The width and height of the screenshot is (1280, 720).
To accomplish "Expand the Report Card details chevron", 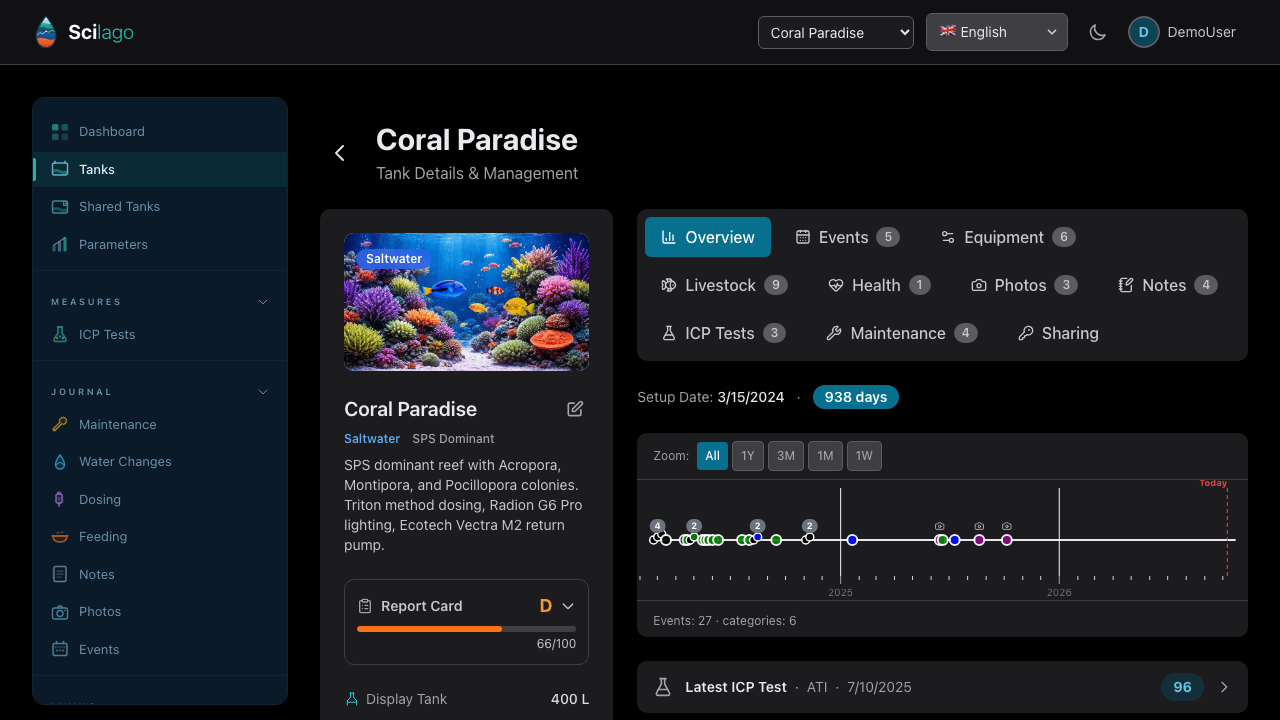I will [x=568, y=606].
